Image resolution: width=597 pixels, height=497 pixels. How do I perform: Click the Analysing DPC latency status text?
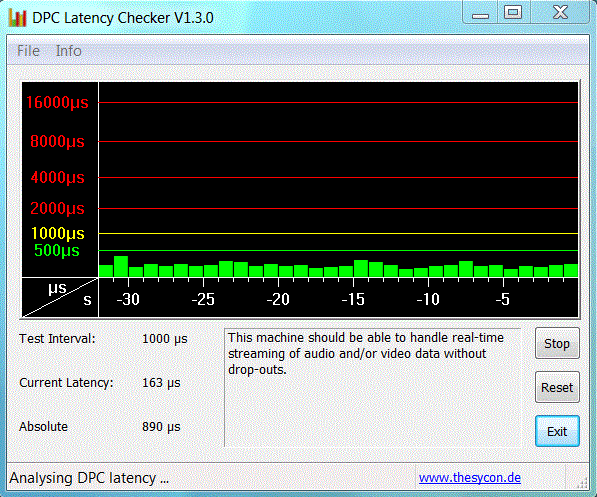tap(89, 478)
